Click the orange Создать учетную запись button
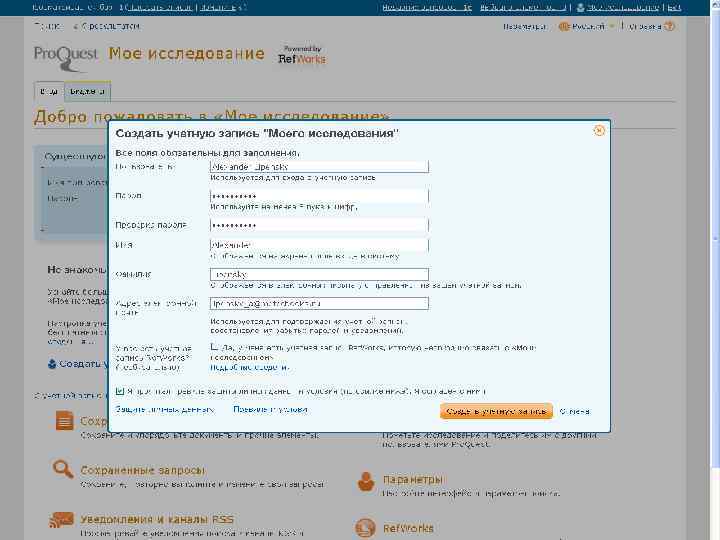720x540 pixels. (496, 411)
